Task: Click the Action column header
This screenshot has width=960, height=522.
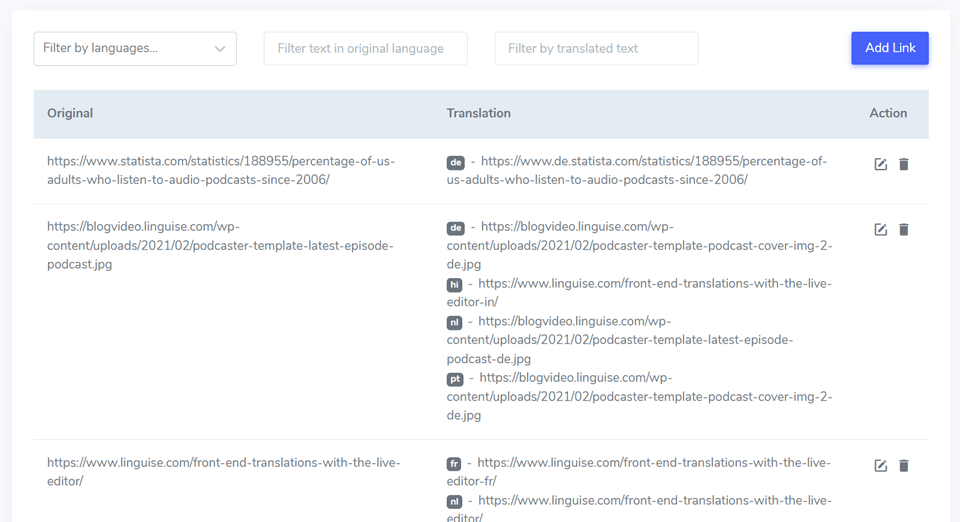Action: point(888,113)
